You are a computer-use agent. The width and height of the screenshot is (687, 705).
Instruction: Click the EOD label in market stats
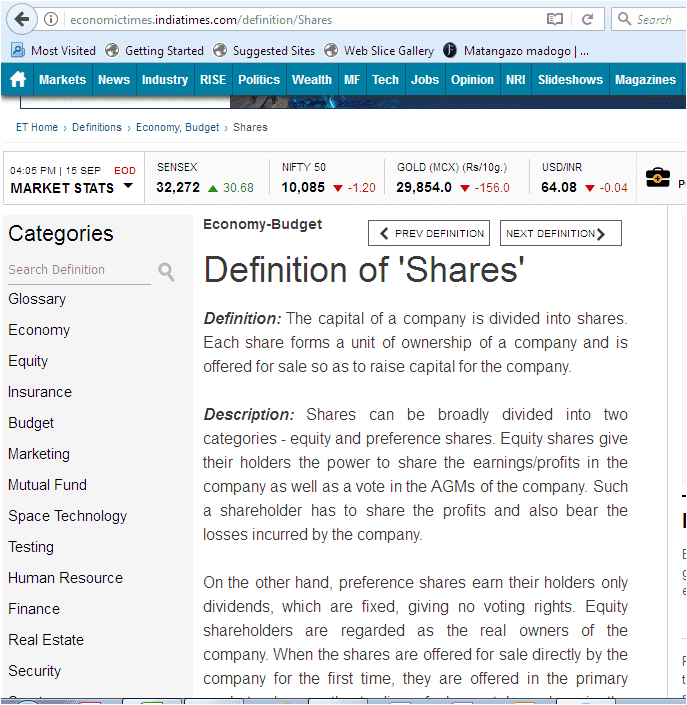click(125, 171)
